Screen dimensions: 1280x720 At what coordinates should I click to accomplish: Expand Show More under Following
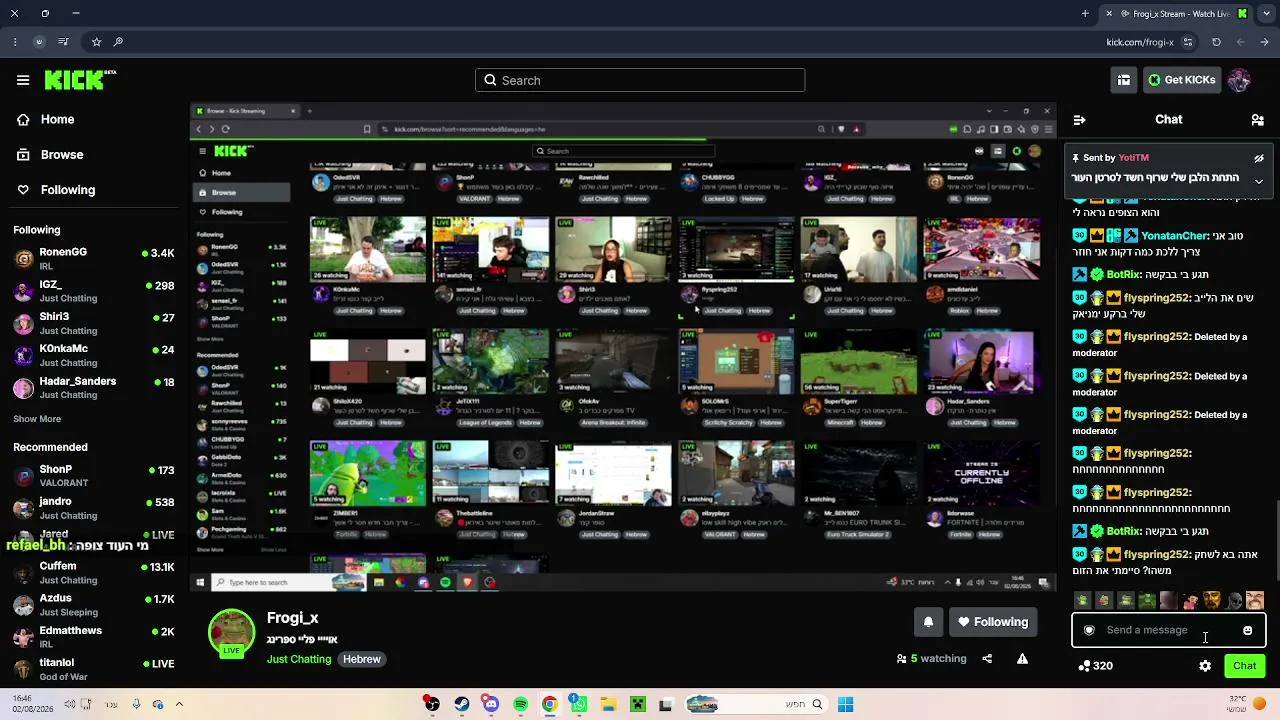(37, 419)
